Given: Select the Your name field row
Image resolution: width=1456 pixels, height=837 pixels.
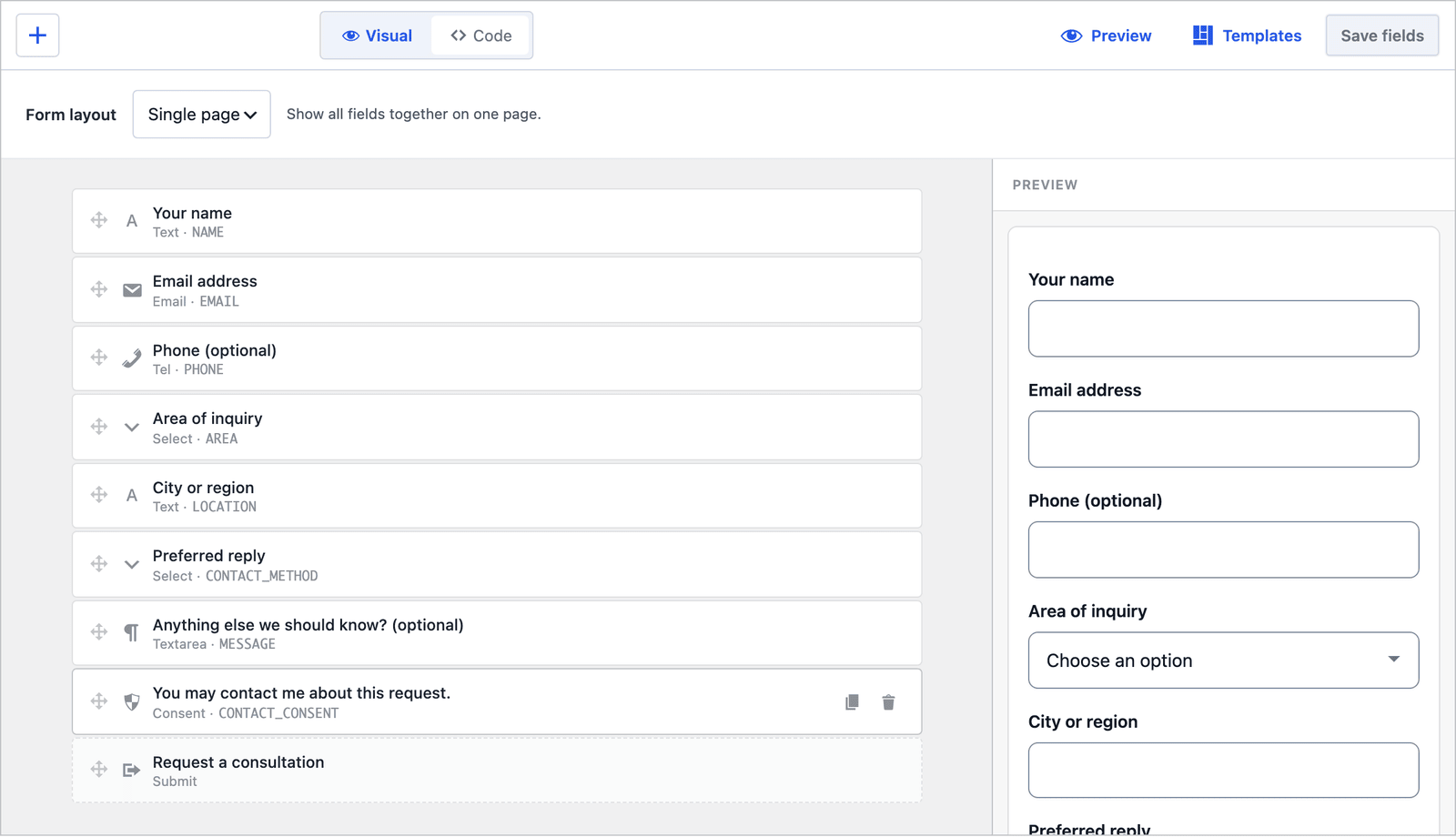Looking at the screenshot, I should [x=497, y=221].
